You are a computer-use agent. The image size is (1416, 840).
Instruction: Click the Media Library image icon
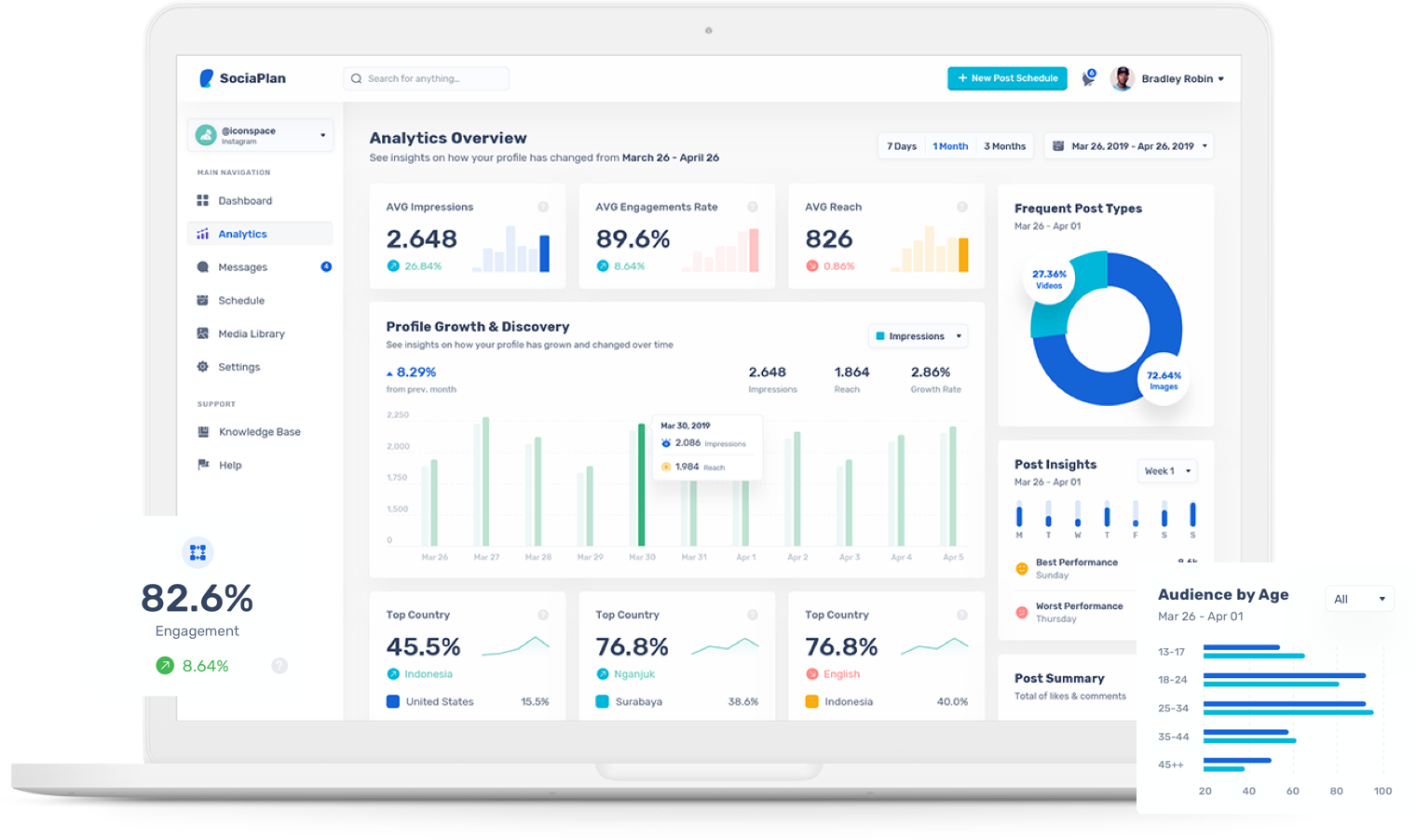coord(202,333)
